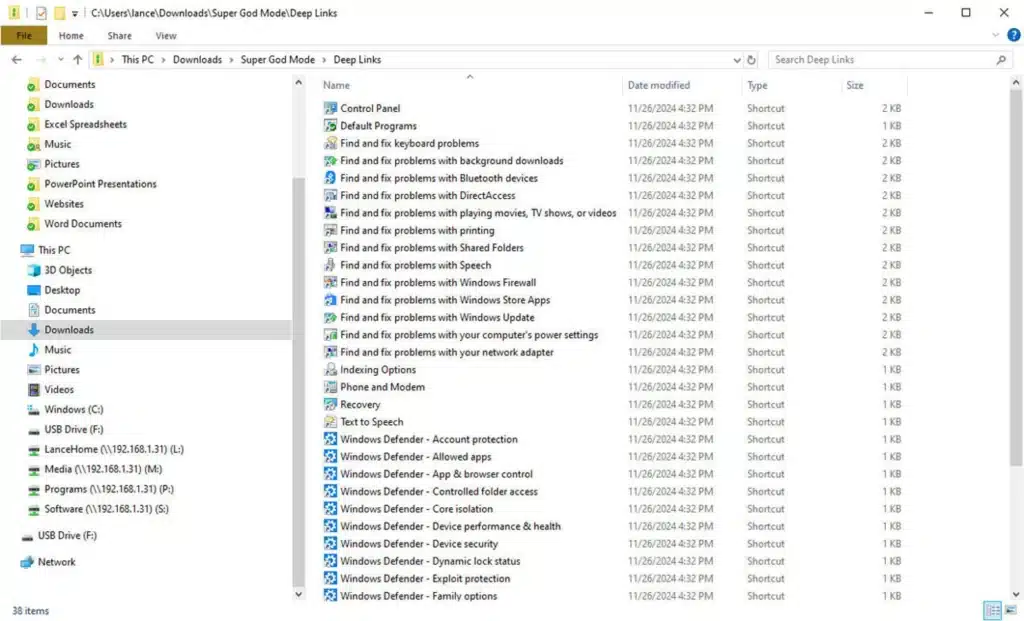The height and width of the screenshot is (621, 1024).
Task: Go back with the Back arrow
Action: pyautogui.click(x=17, y=60)
